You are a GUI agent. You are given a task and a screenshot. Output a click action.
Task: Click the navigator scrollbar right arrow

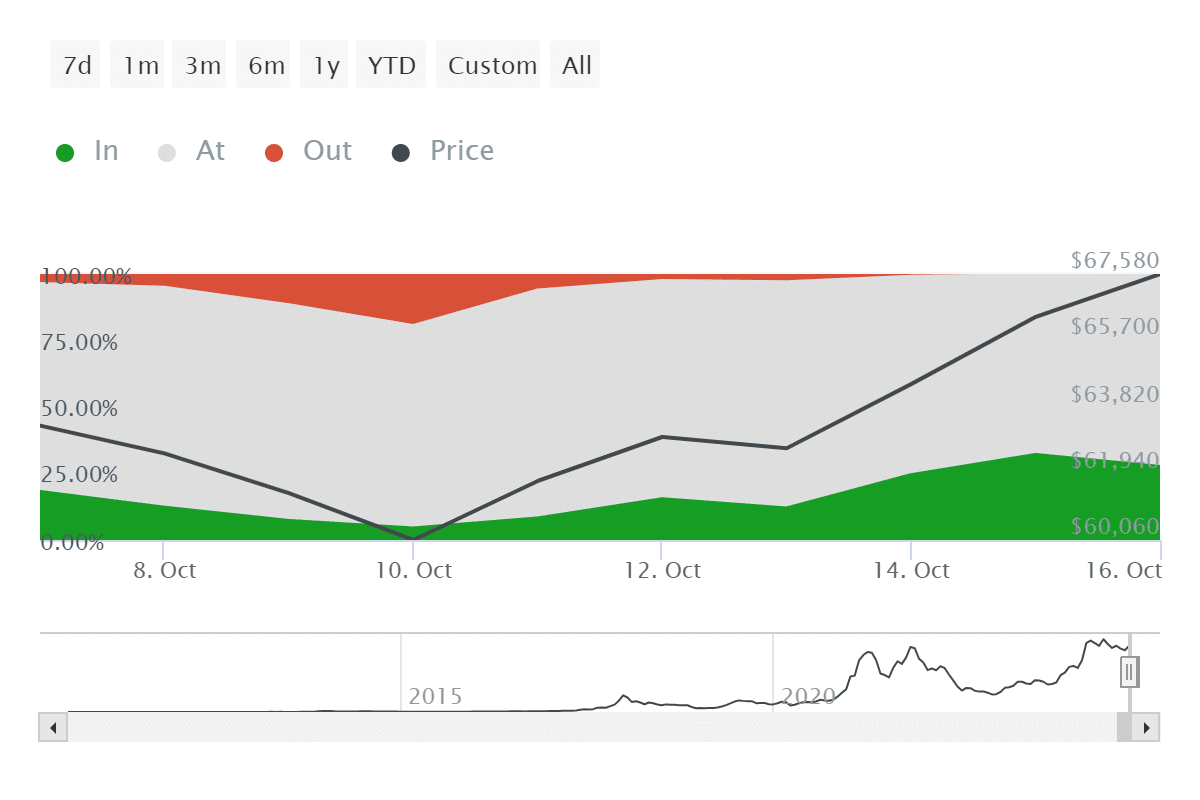[x=1146, y=727]
